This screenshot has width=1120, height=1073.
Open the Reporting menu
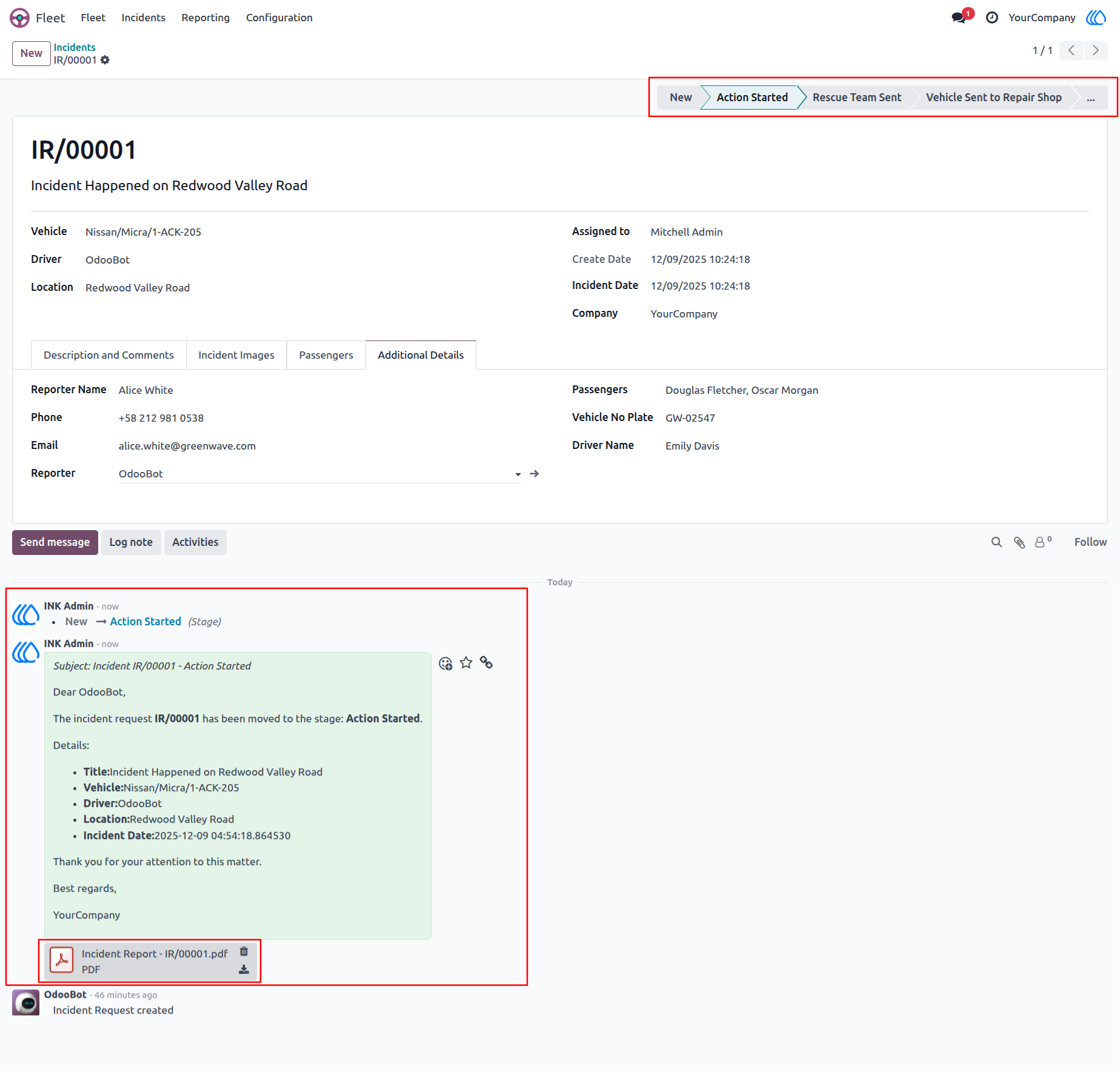point(205,18)
